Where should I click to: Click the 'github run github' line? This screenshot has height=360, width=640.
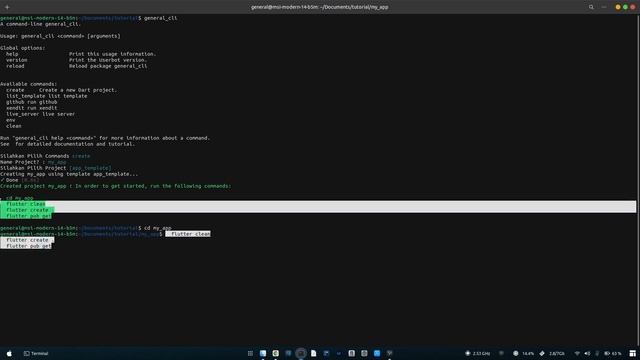click(x=31, y=102)
